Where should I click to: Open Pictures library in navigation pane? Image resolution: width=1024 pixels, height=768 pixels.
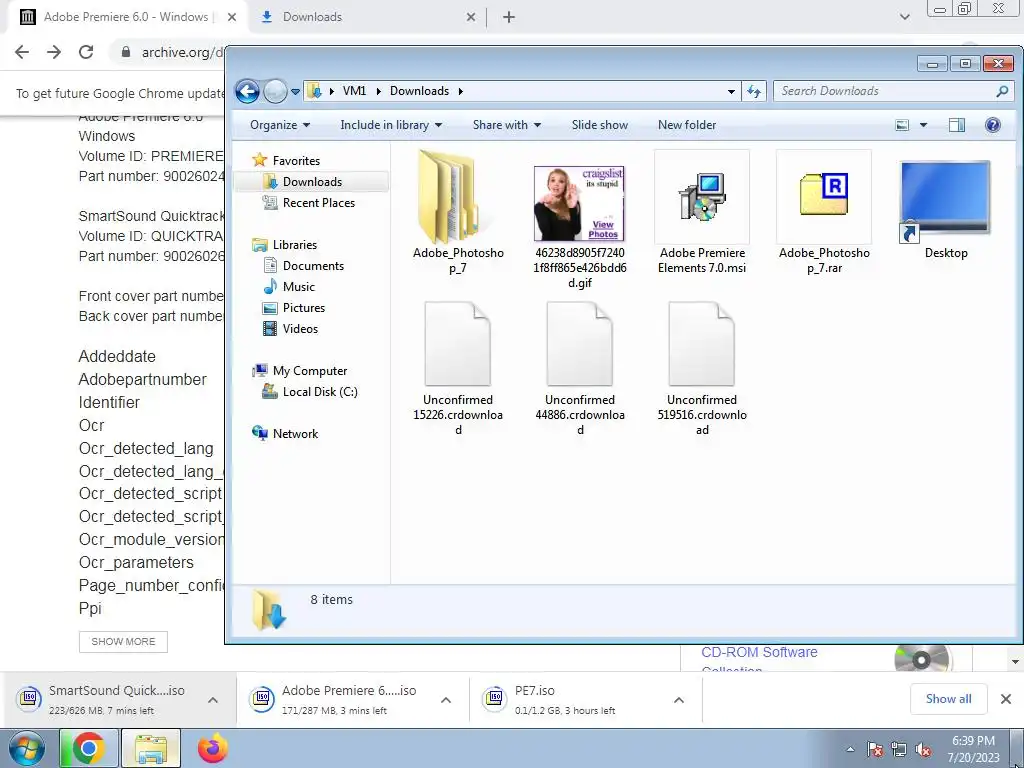coord(304,308)
